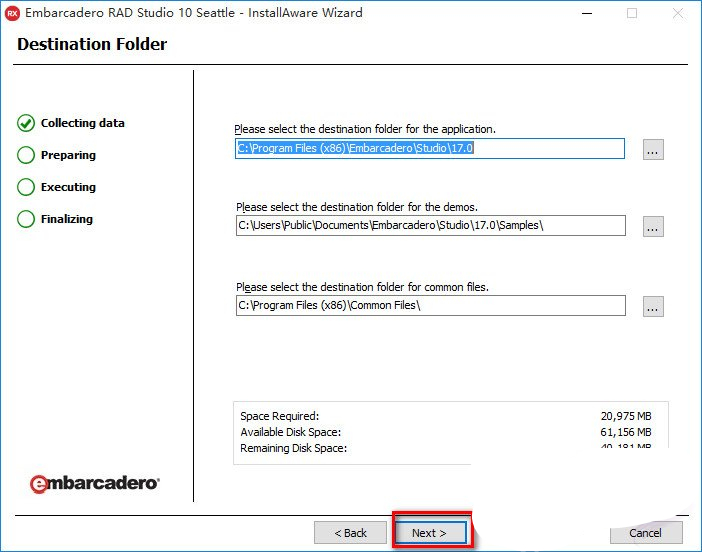Browse for the common files folder
The height and width of the screenshot is (552, 702).
pos(653,306)
